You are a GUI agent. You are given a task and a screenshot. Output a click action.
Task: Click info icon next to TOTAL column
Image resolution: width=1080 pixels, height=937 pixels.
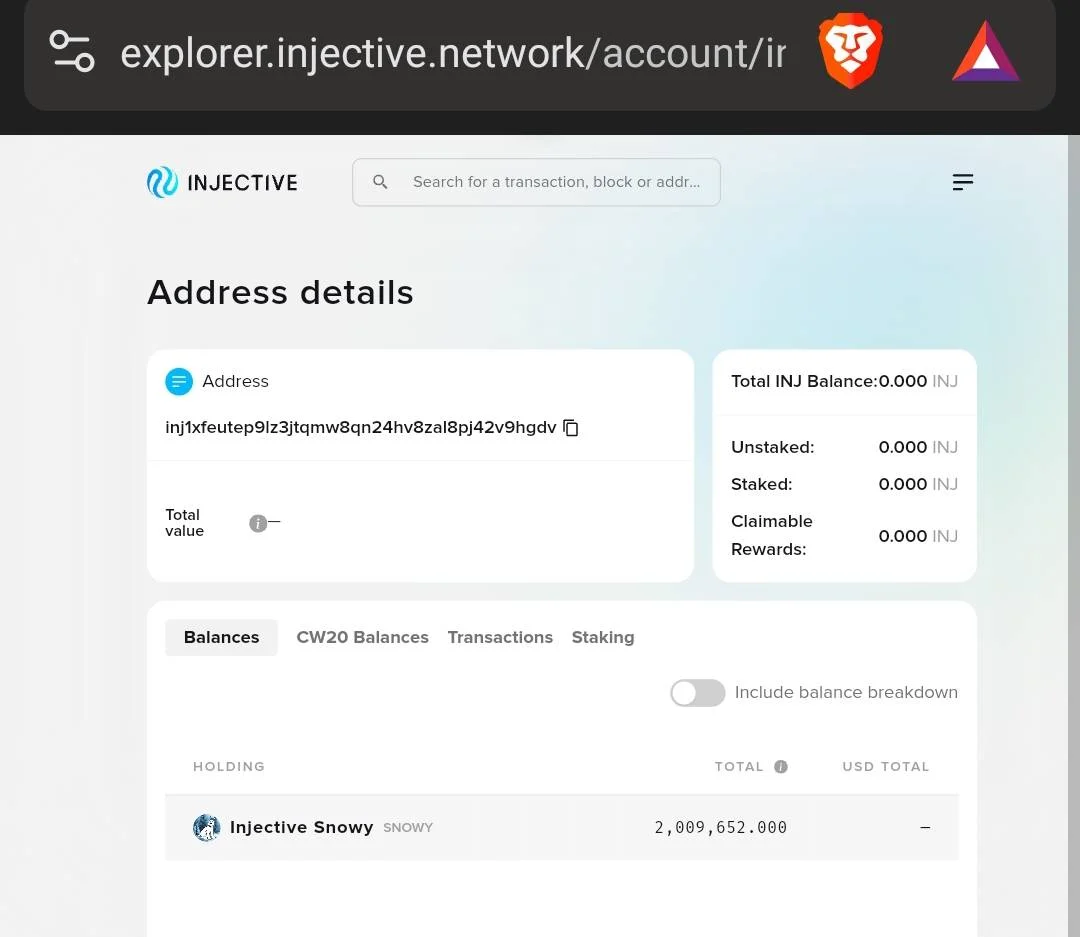(780, 767)
